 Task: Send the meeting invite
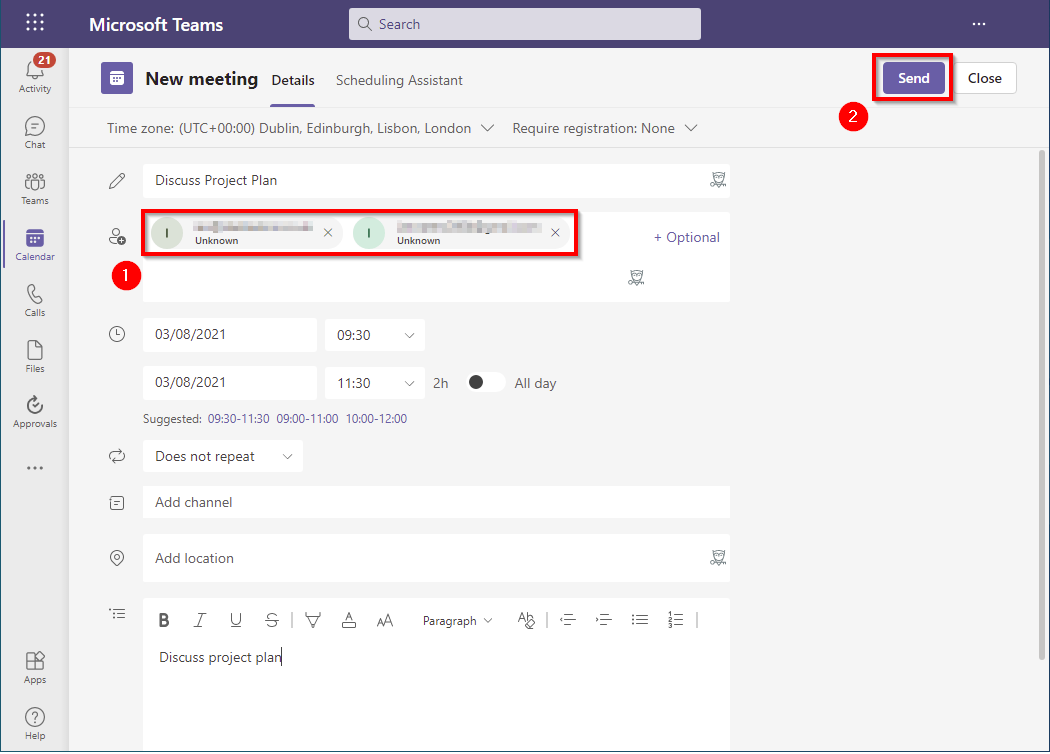913,78
